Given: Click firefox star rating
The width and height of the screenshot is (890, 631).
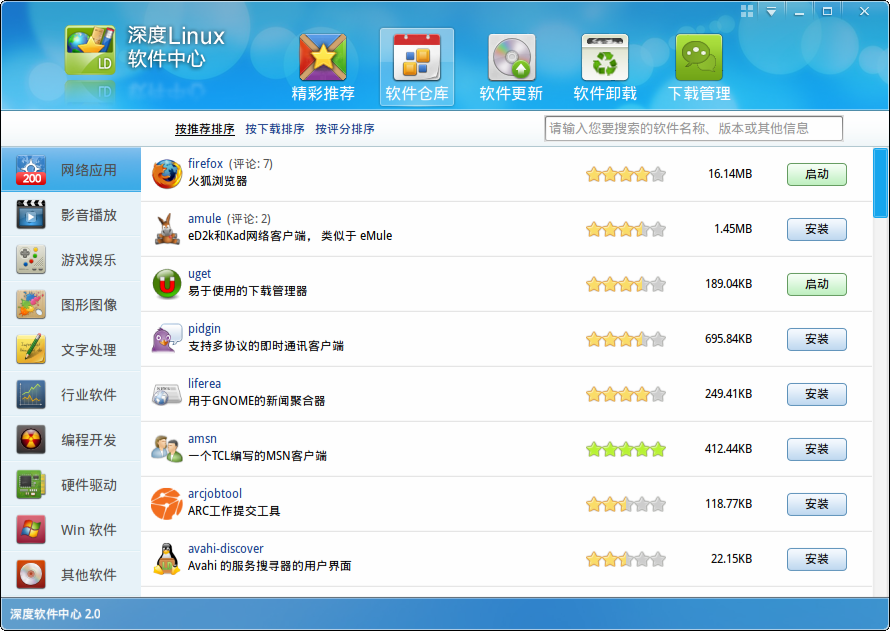Looking at the screenshot, I should (625, 174).
